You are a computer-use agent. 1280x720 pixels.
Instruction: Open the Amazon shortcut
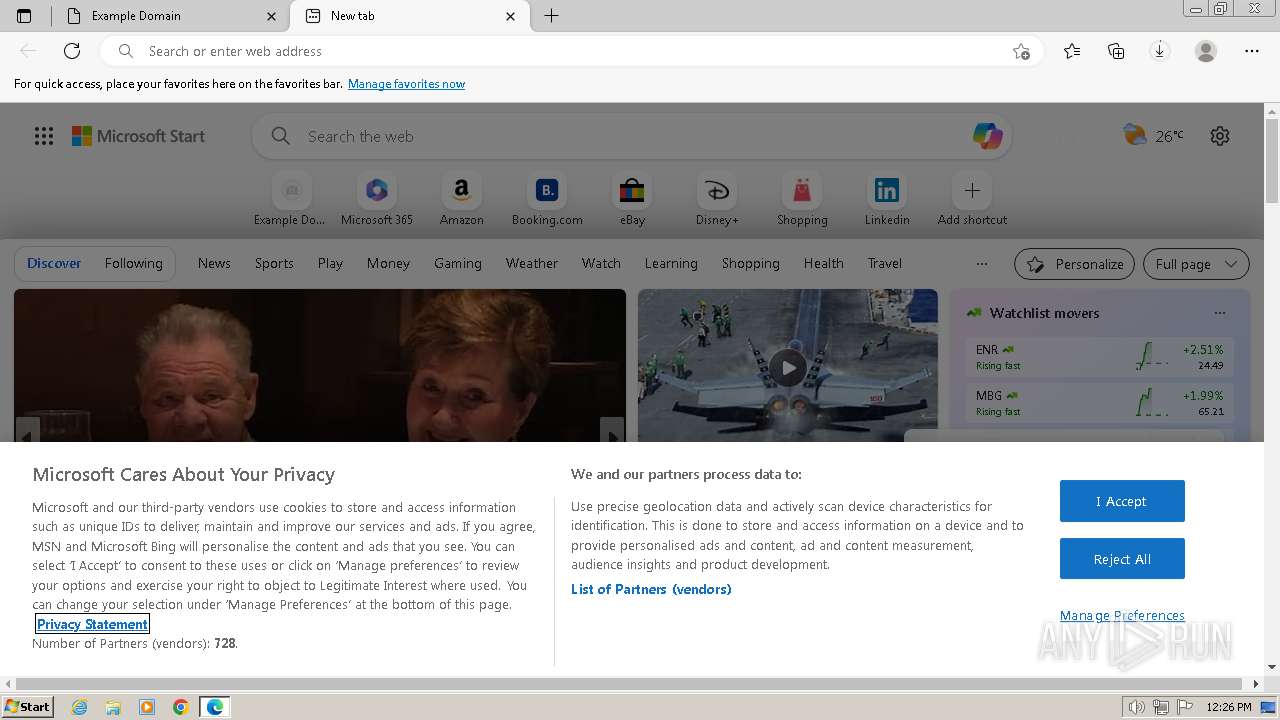coord(461,199)
